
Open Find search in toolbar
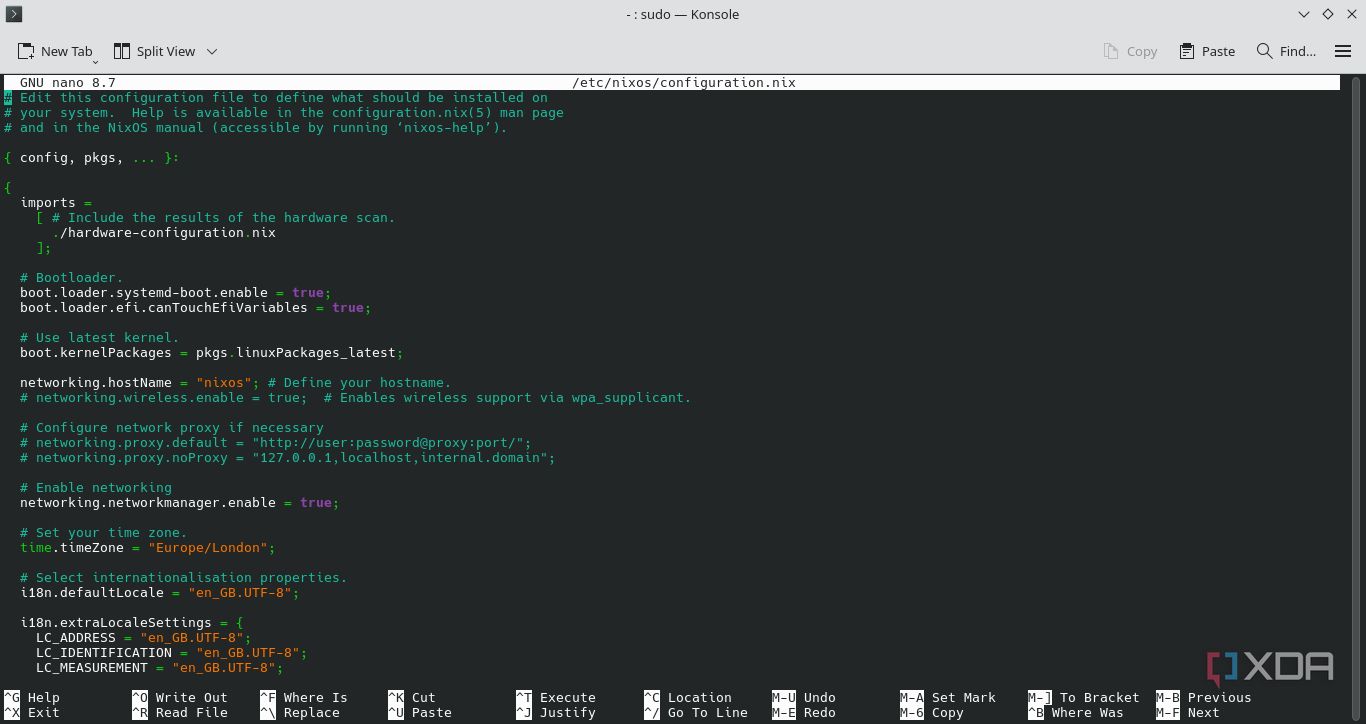click(x=1287, y=51)
